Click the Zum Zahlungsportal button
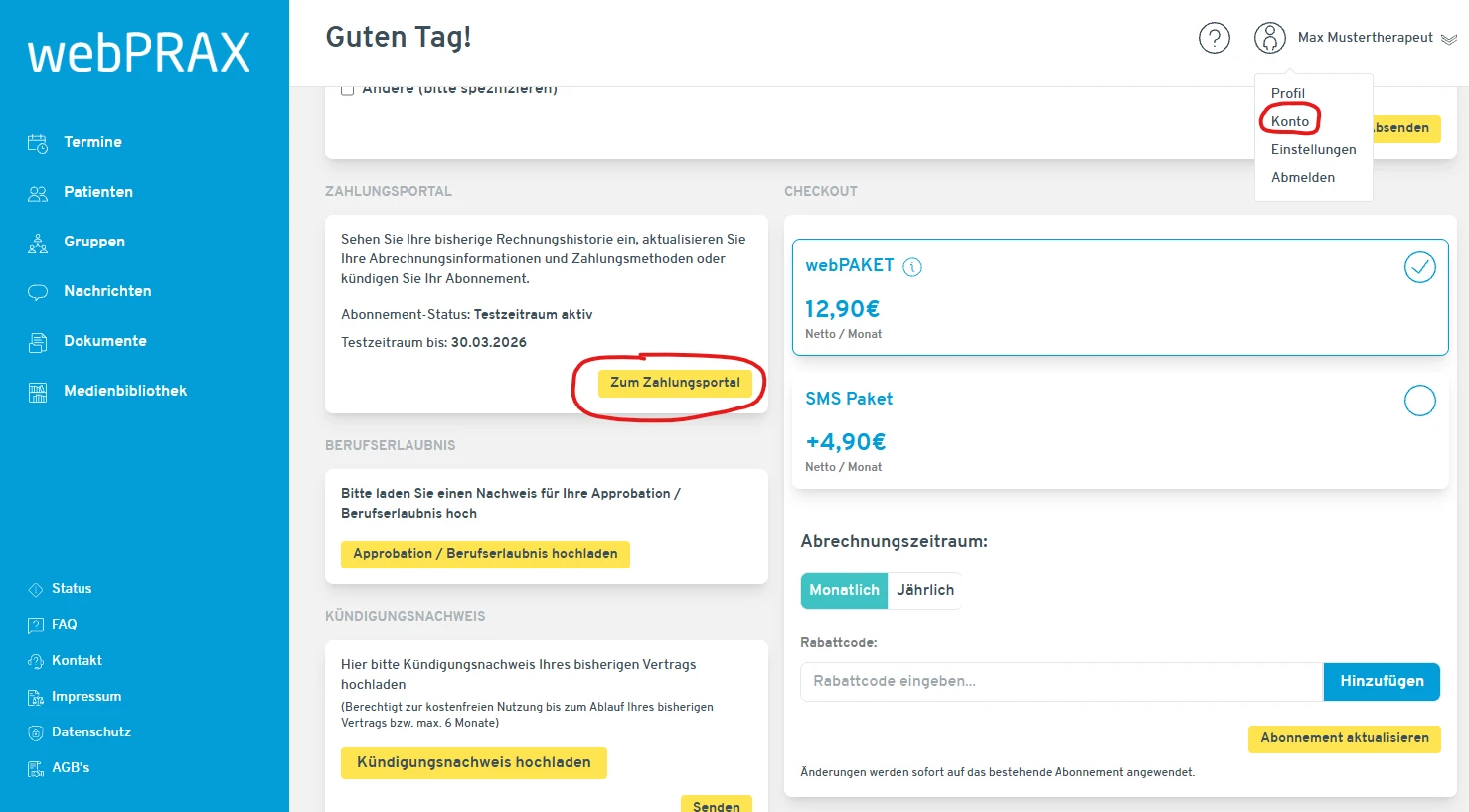 tap(675, 383)
